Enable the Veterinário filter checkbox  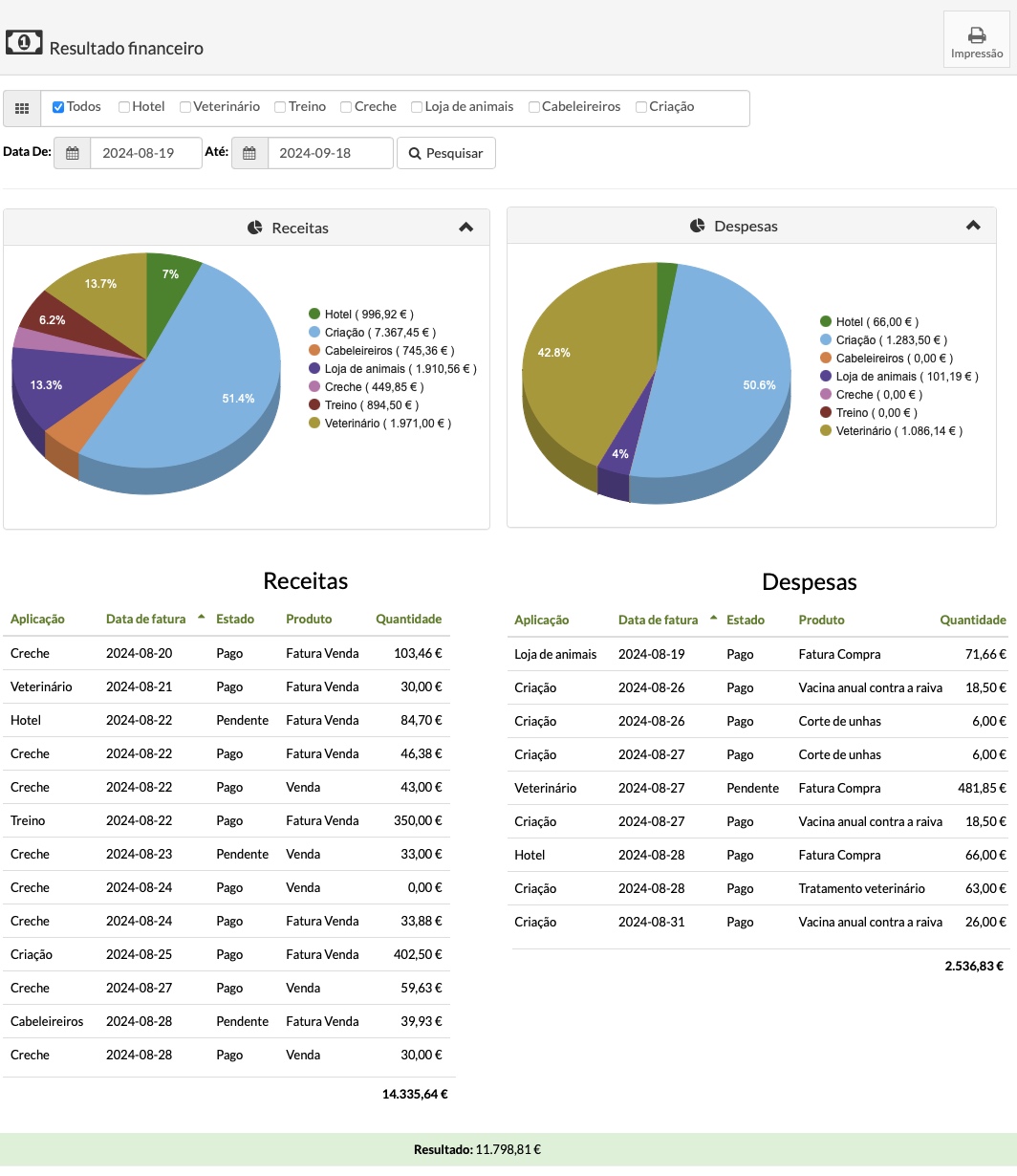[x=185, y=107]
